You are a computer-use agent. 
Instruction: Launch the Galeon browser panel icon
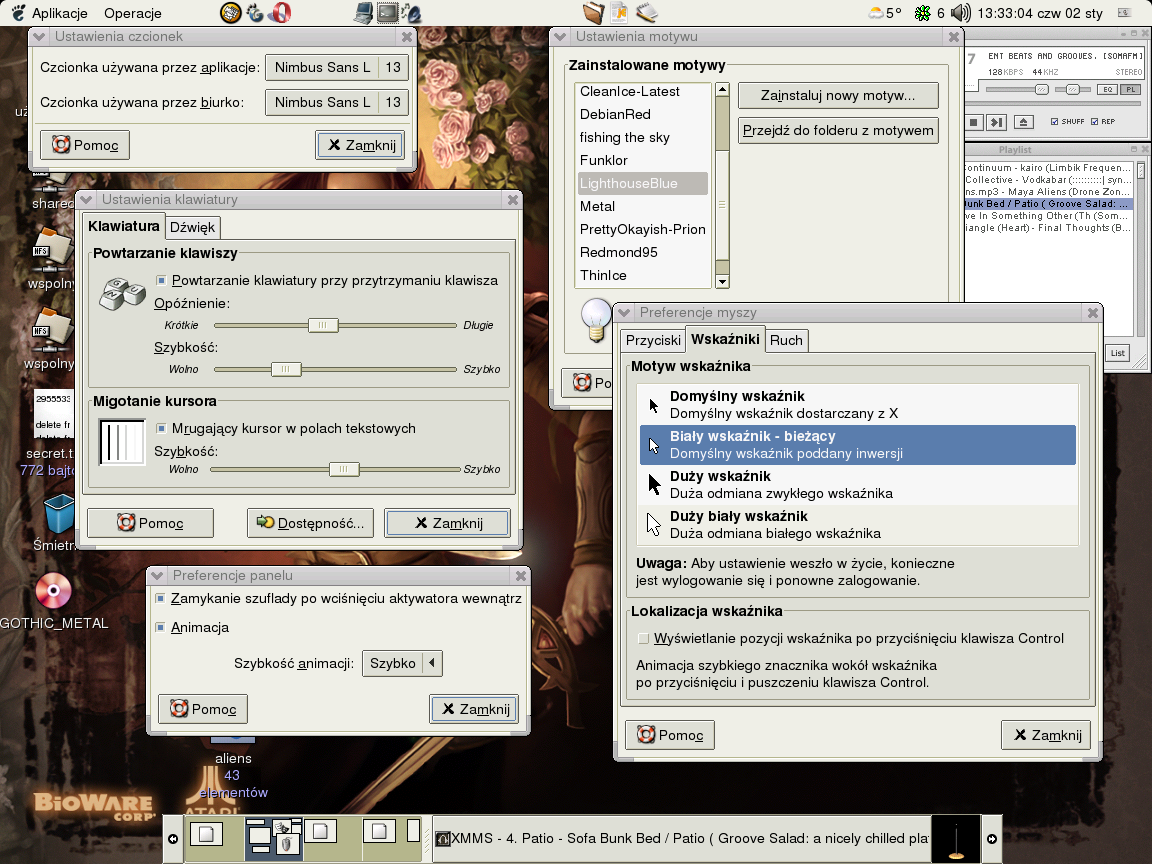254,12
